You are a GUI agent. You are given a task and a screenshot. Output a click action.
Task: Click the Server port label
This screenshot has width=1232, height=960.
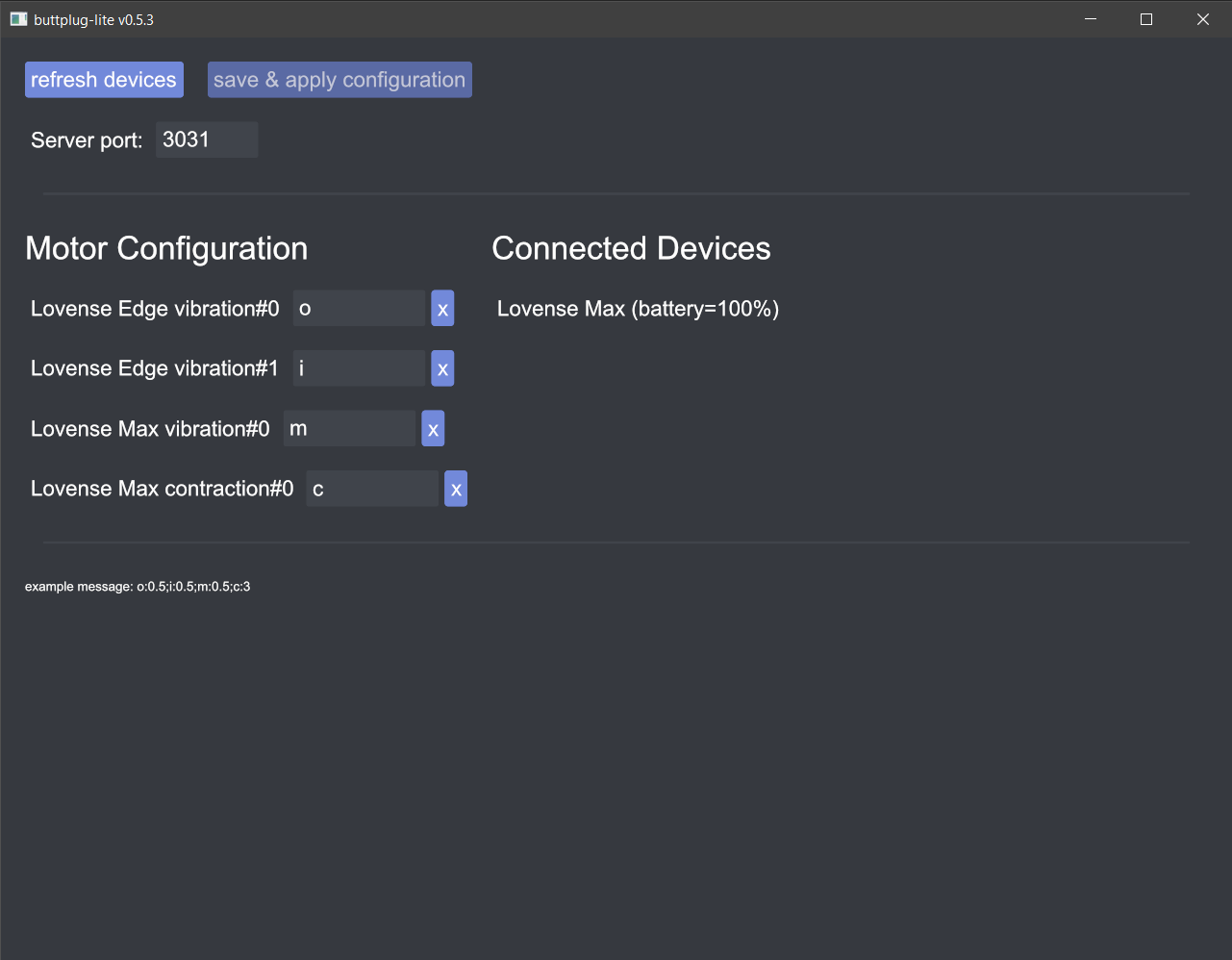click(x=87, y=140)
